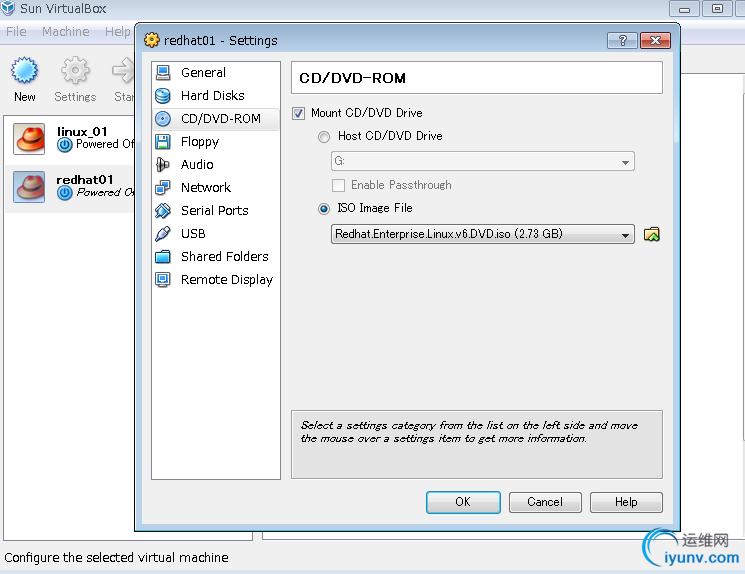Select Audio settings category

pos(216,164)
